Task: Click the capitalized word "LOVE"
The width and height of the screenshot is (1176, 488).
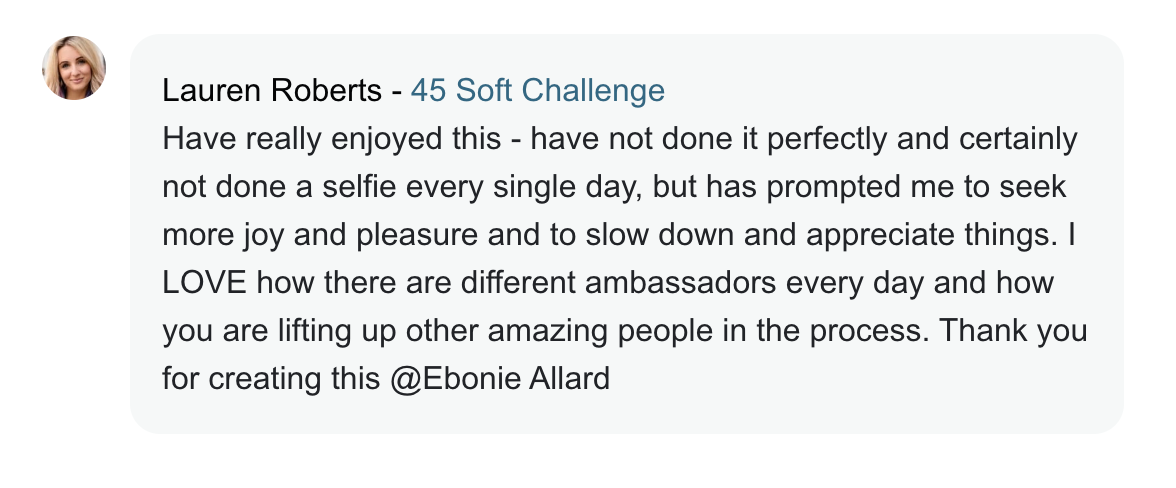Action: click(201, 283)
